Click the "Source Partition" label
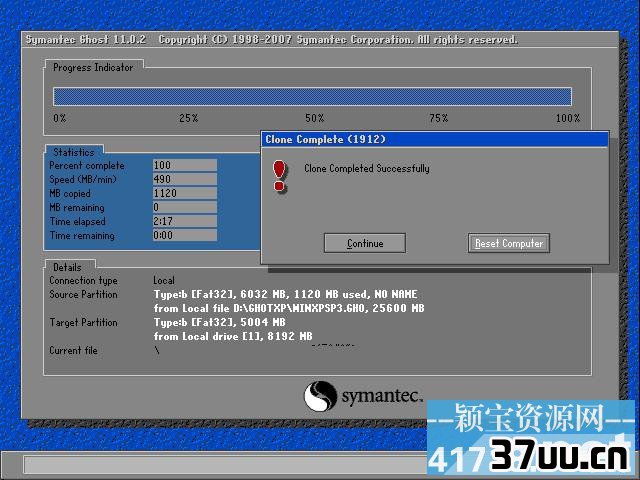 click(83, 294)
